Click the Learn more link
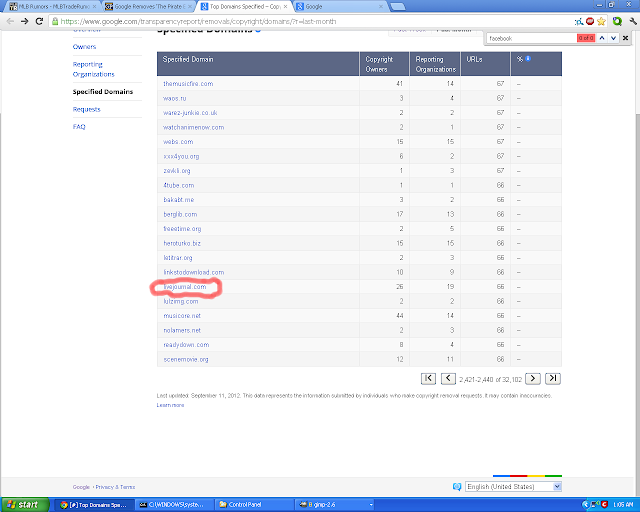This screenshot has width=640, height=512. [x=170, y=405]
